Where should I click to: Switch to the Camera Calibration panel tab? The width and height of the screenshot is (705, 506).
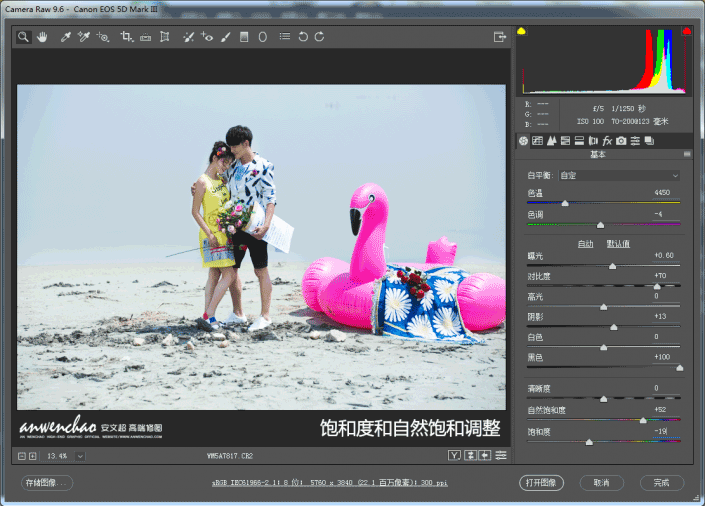(621, 141)
